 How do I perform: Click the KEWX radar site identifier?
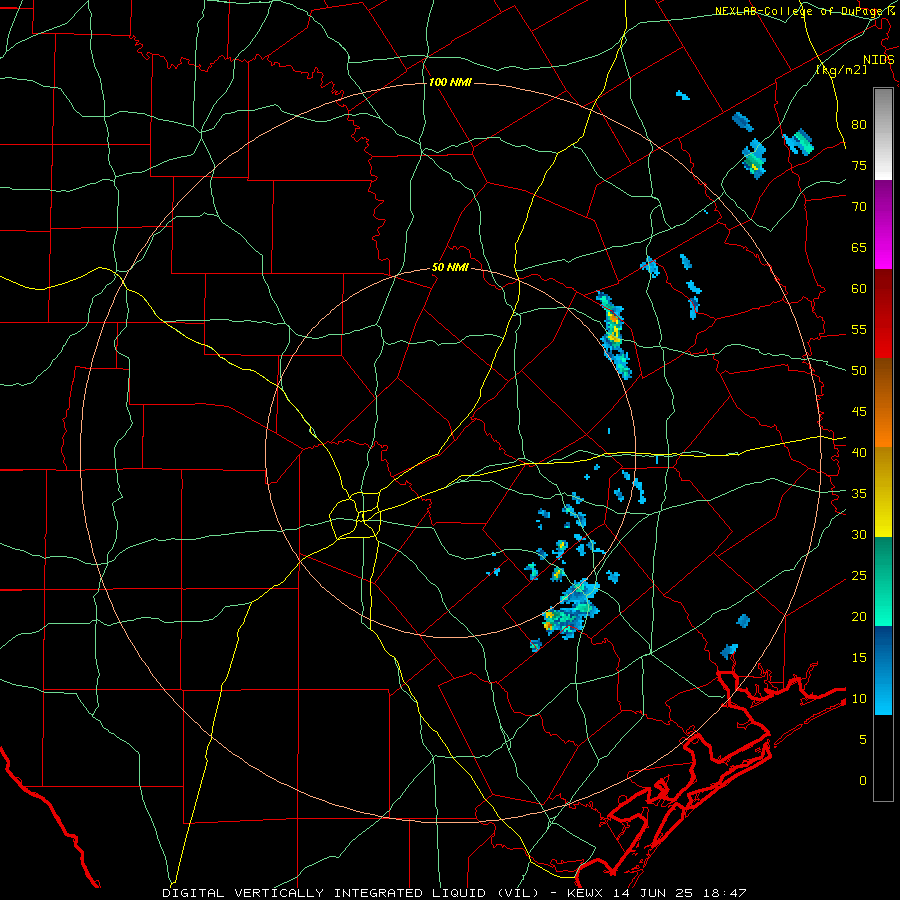(x=586, y=893)
